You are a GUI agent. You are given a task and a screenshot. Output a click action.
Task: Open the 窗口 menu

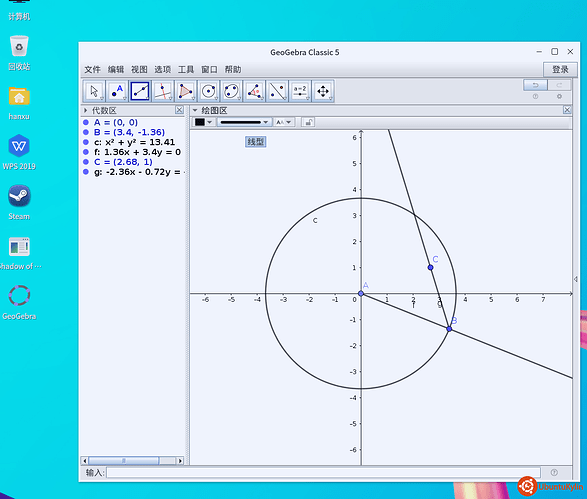click(209, 70)
